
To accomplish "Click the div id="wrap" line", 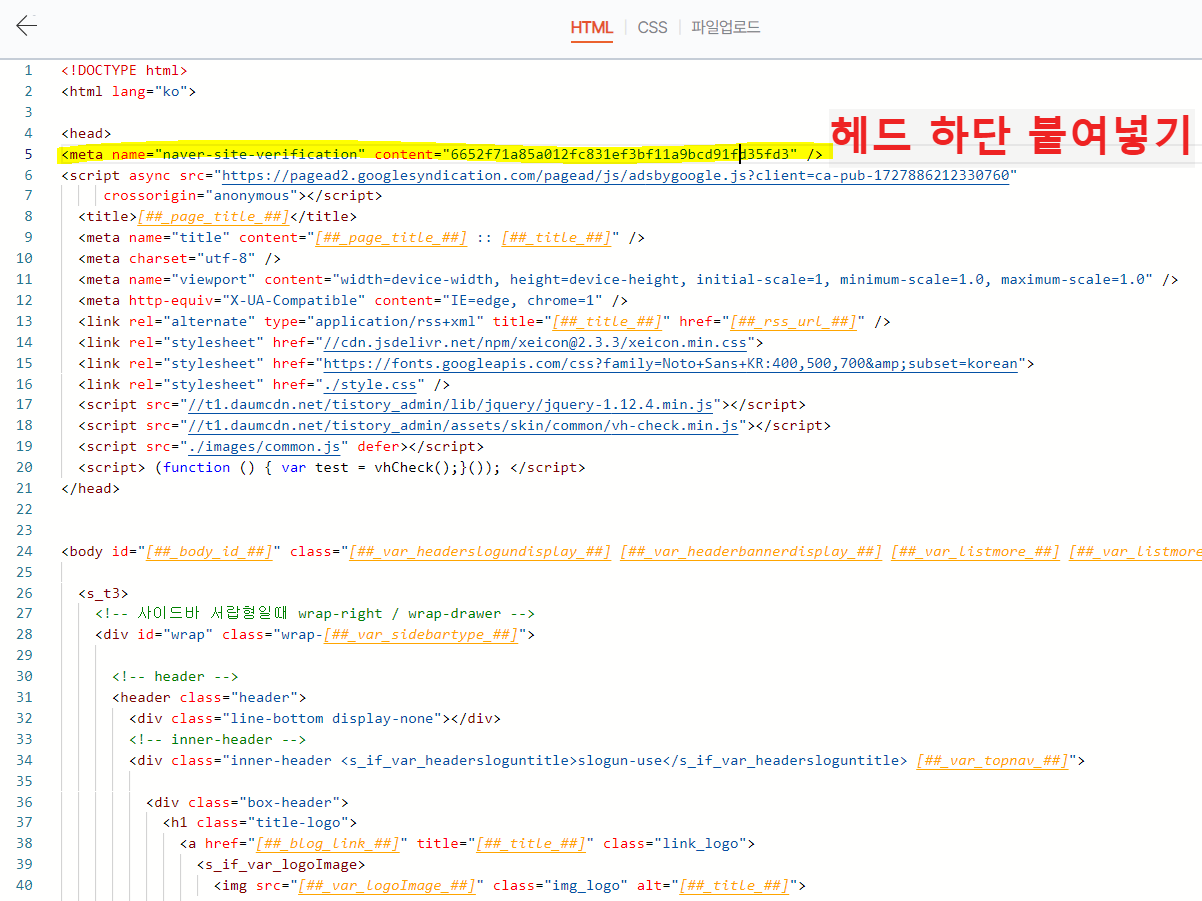I will point(315,636).
